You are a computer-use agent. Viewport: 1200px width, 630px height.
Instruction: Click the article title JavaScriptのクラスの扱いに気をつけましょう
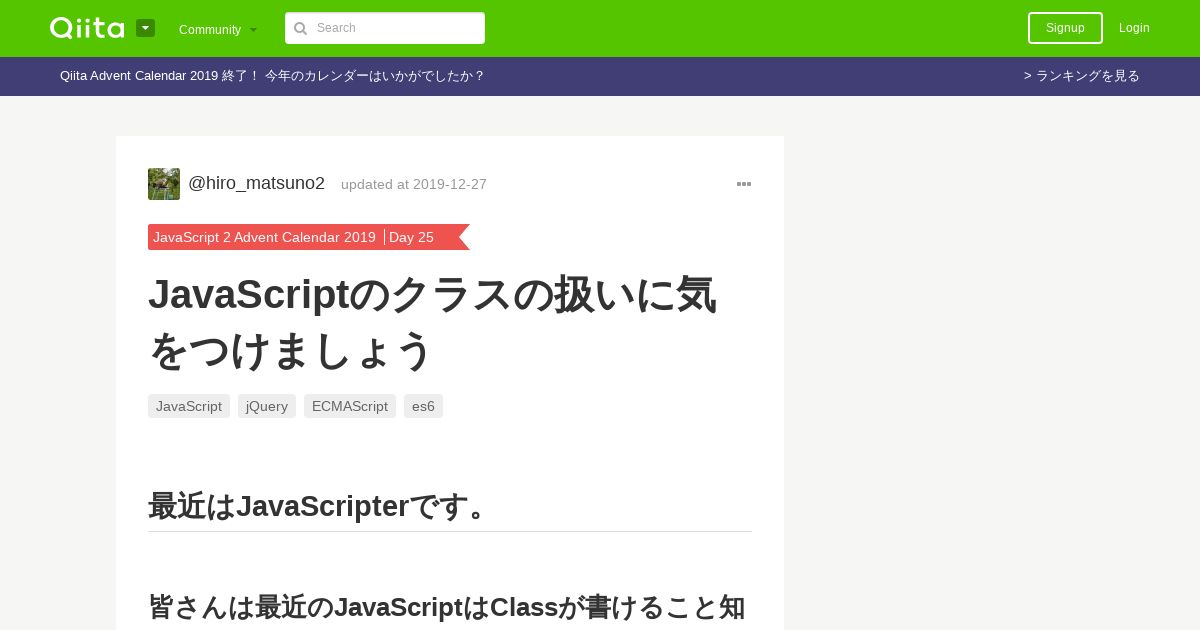point(432,322)
